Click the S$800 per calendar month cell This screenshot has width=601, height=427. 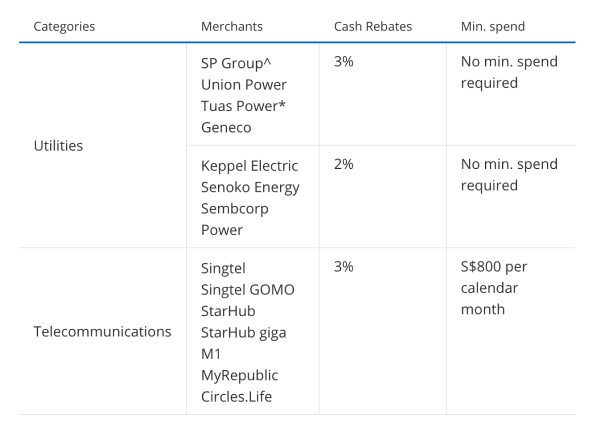[498, 288]
